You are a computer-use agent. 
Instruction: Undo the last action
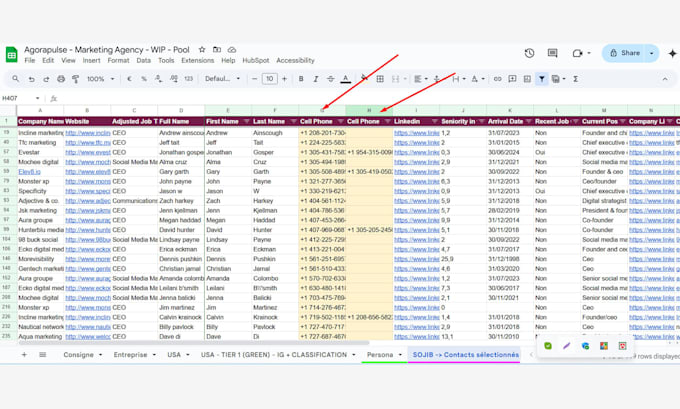coord(31,79)
